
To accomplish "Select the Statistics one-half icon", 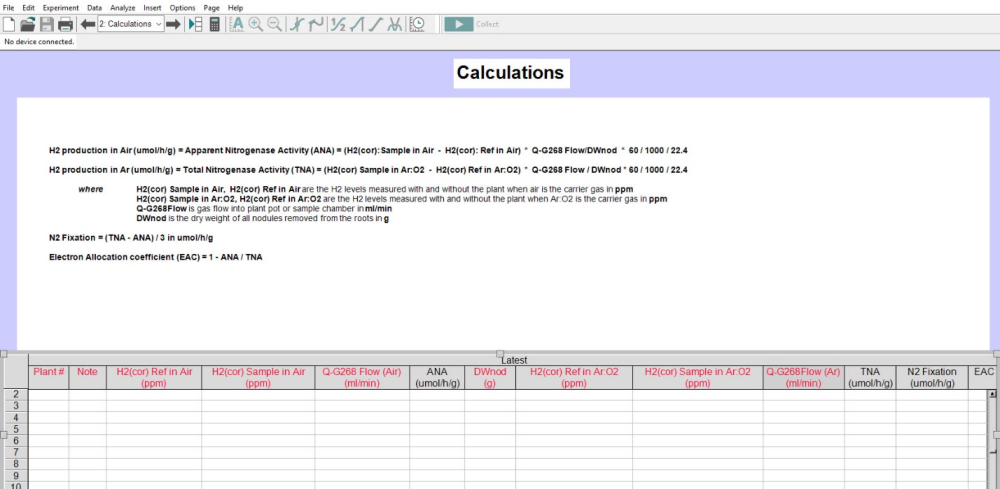I will [338, 24].
